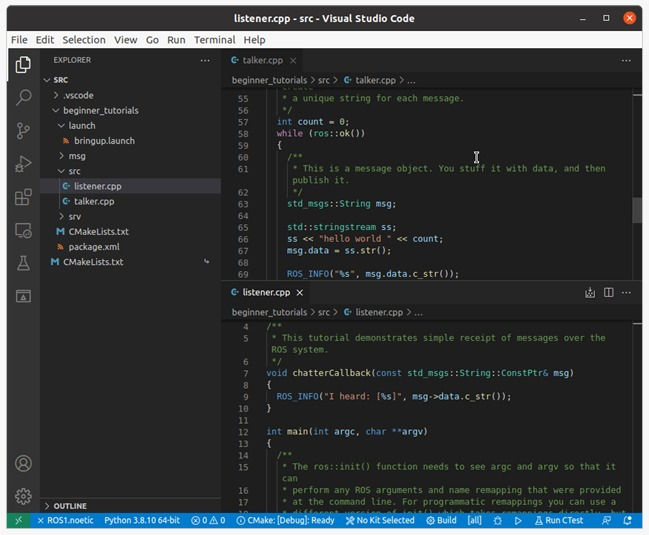The width and height of the screenshot is (649, 535).
Task: Click the CMake launch play icon in status bar
Action: click(518, 521)
